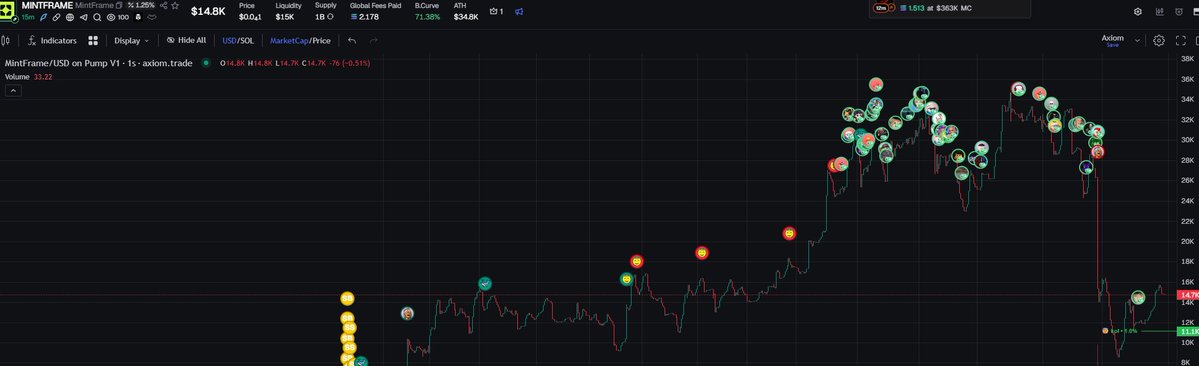Click the red smiley marker near 22K
This screenshot has height=366, width=1199.
[x=789, y=234]
